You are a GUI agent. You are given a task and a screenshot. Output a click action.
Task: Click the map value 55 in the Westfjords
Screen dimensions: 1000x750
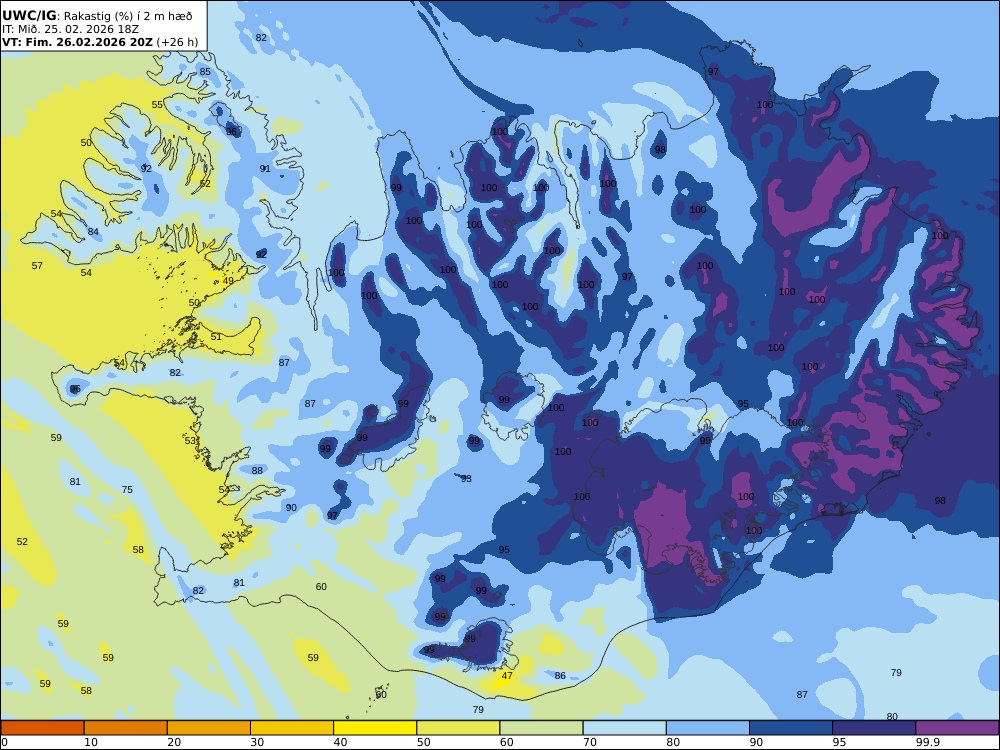click(x=157, y=105)
